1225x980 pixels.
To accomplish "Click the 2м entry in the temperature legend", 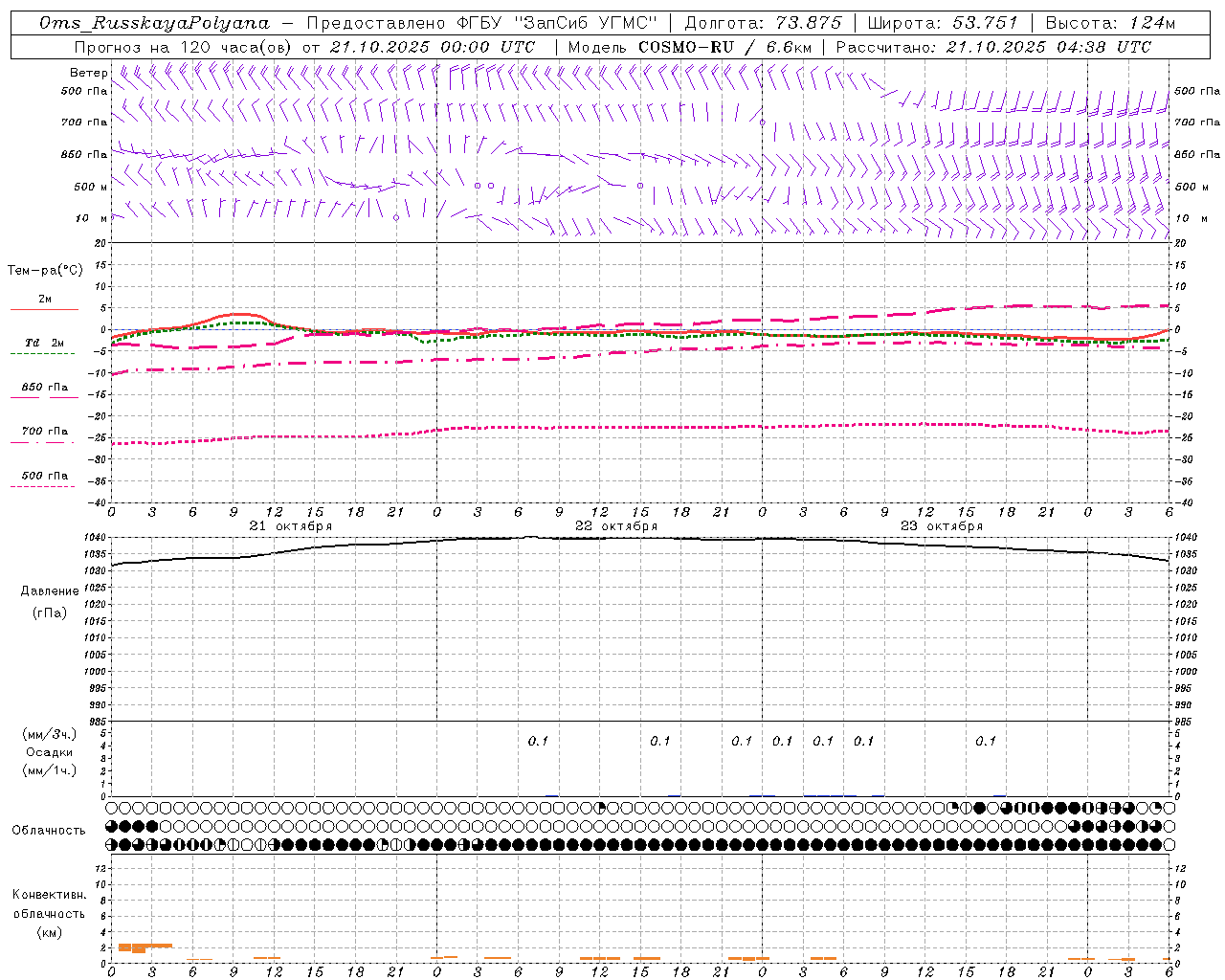I will (45, 300).
